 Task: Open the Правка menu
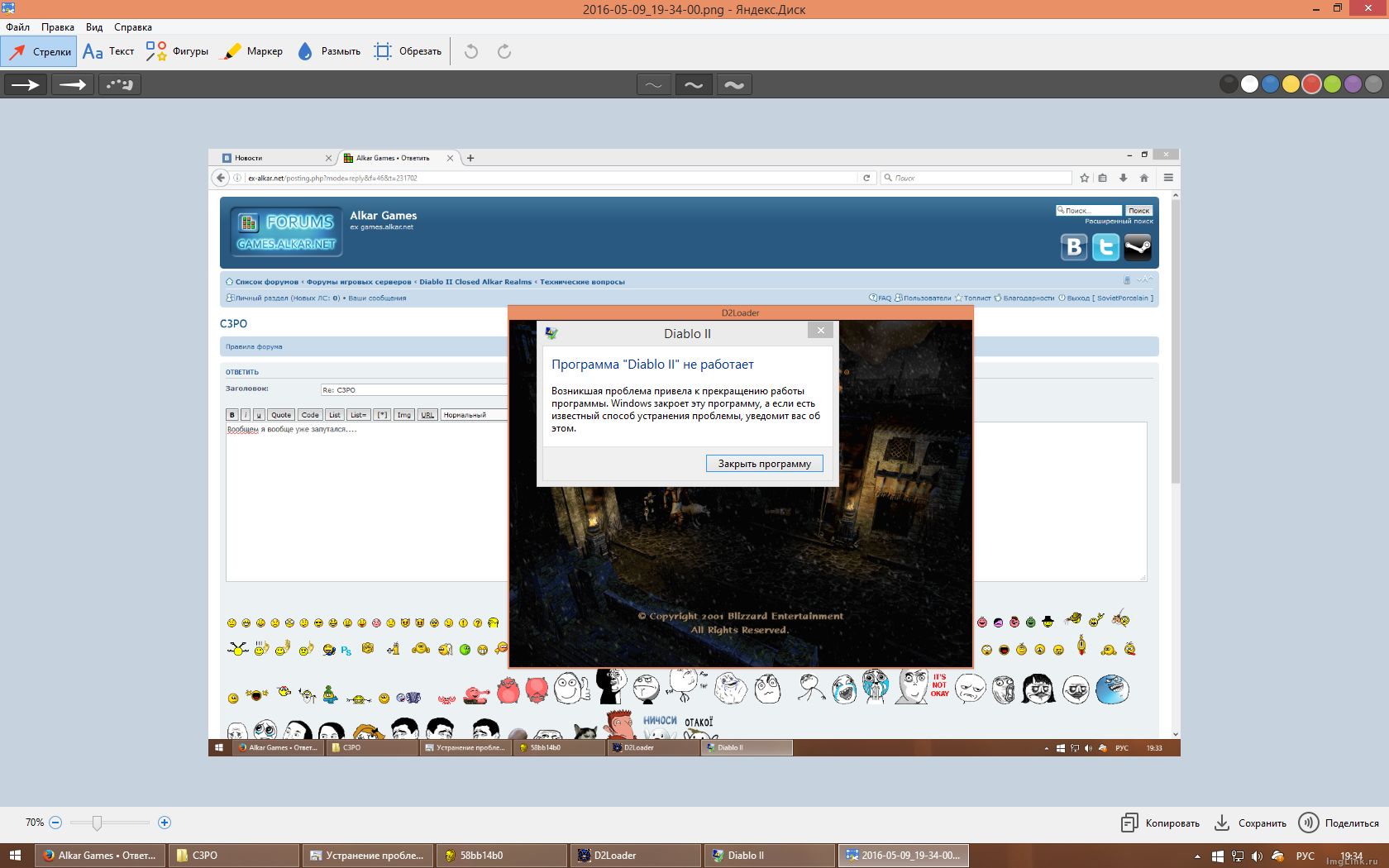[x=58, y=27]
